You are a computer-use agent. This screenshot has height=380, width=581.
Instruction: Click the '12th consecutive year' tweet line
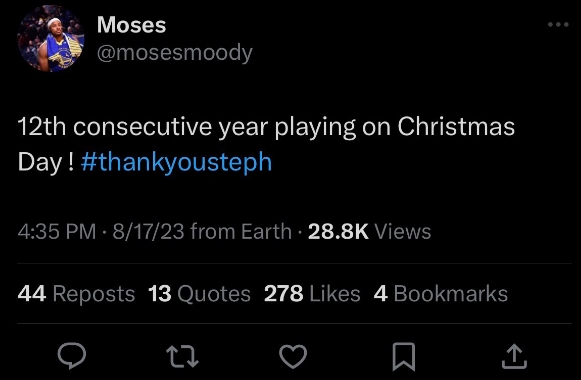[266, 127]
